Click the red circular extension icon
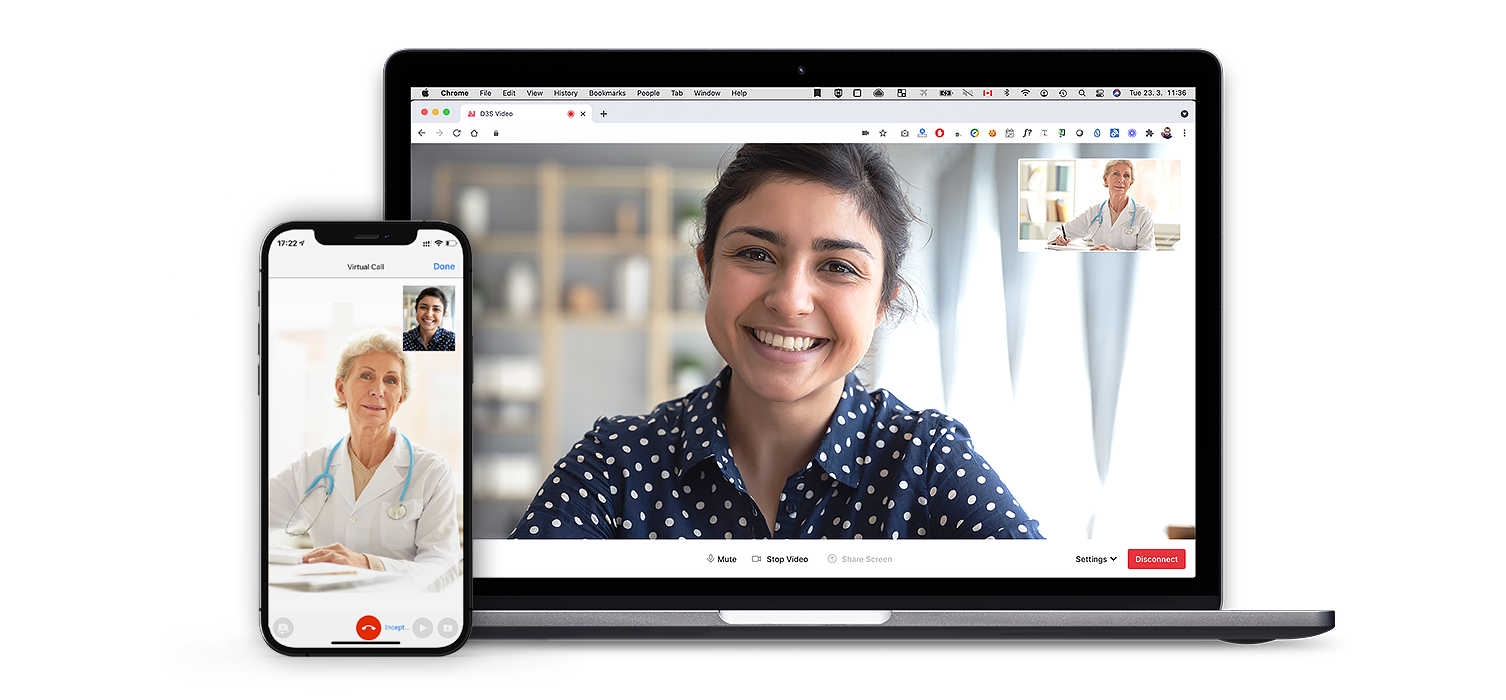Screen dimensions: 1506x700 (940, 133)
